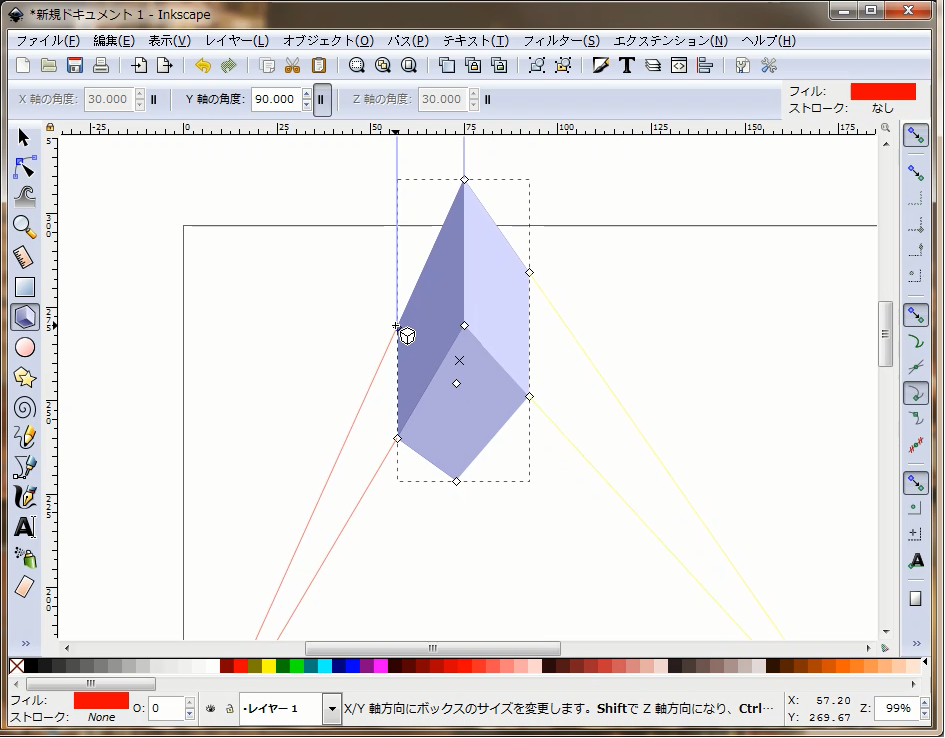Toggle current layer visibility eye icon

tap(211, 709)
